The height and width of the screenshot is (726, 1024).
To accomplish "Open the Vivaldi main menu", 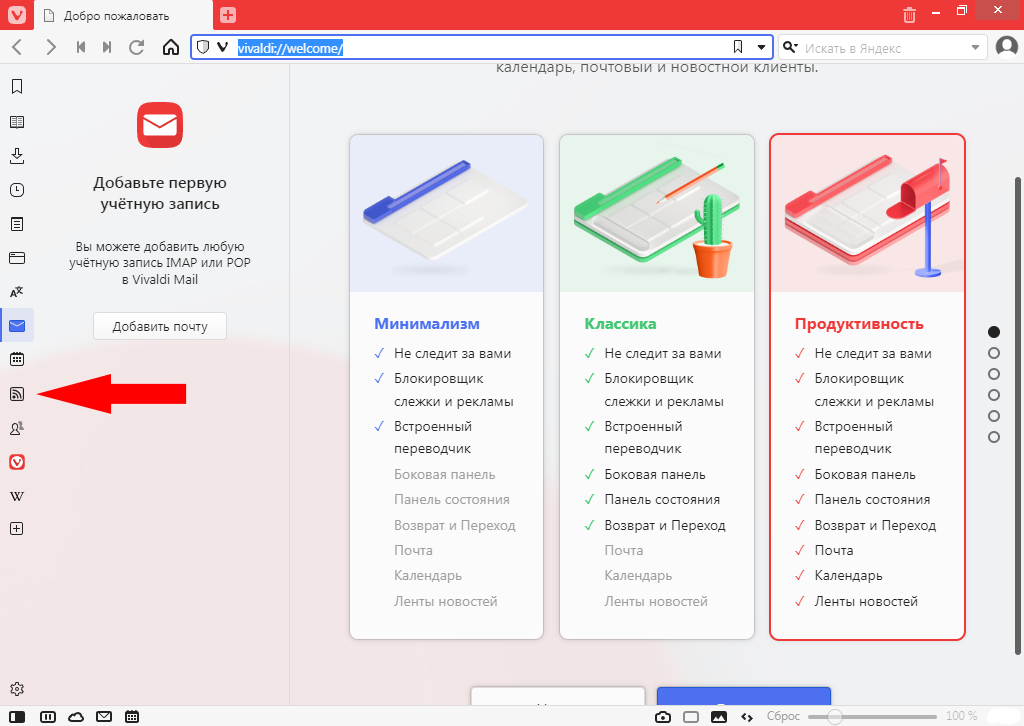I will pyautogui.click(x=16, y=14).
